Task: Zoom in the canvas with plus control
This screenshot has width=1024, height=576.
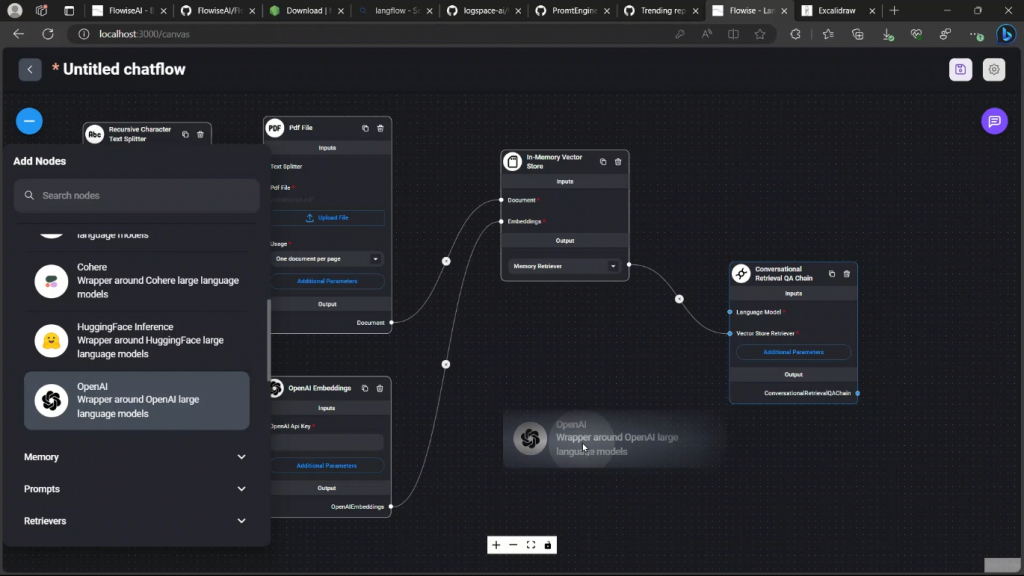Action: click(496, 545)
